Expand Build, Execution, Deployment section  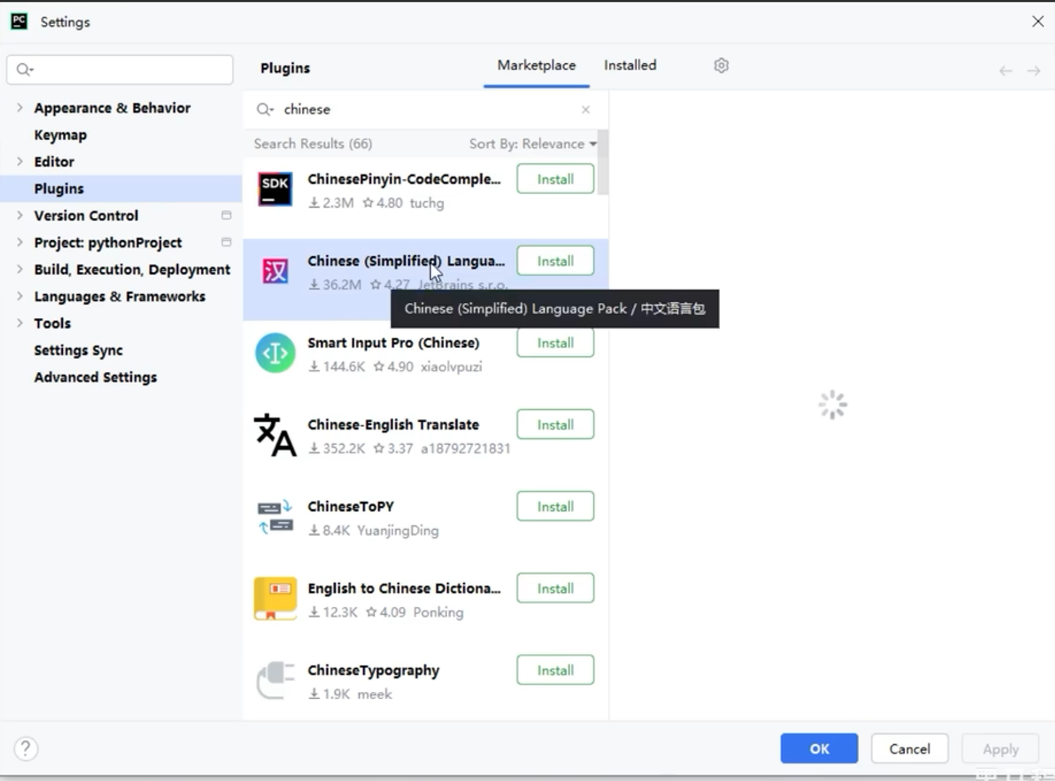20,269
